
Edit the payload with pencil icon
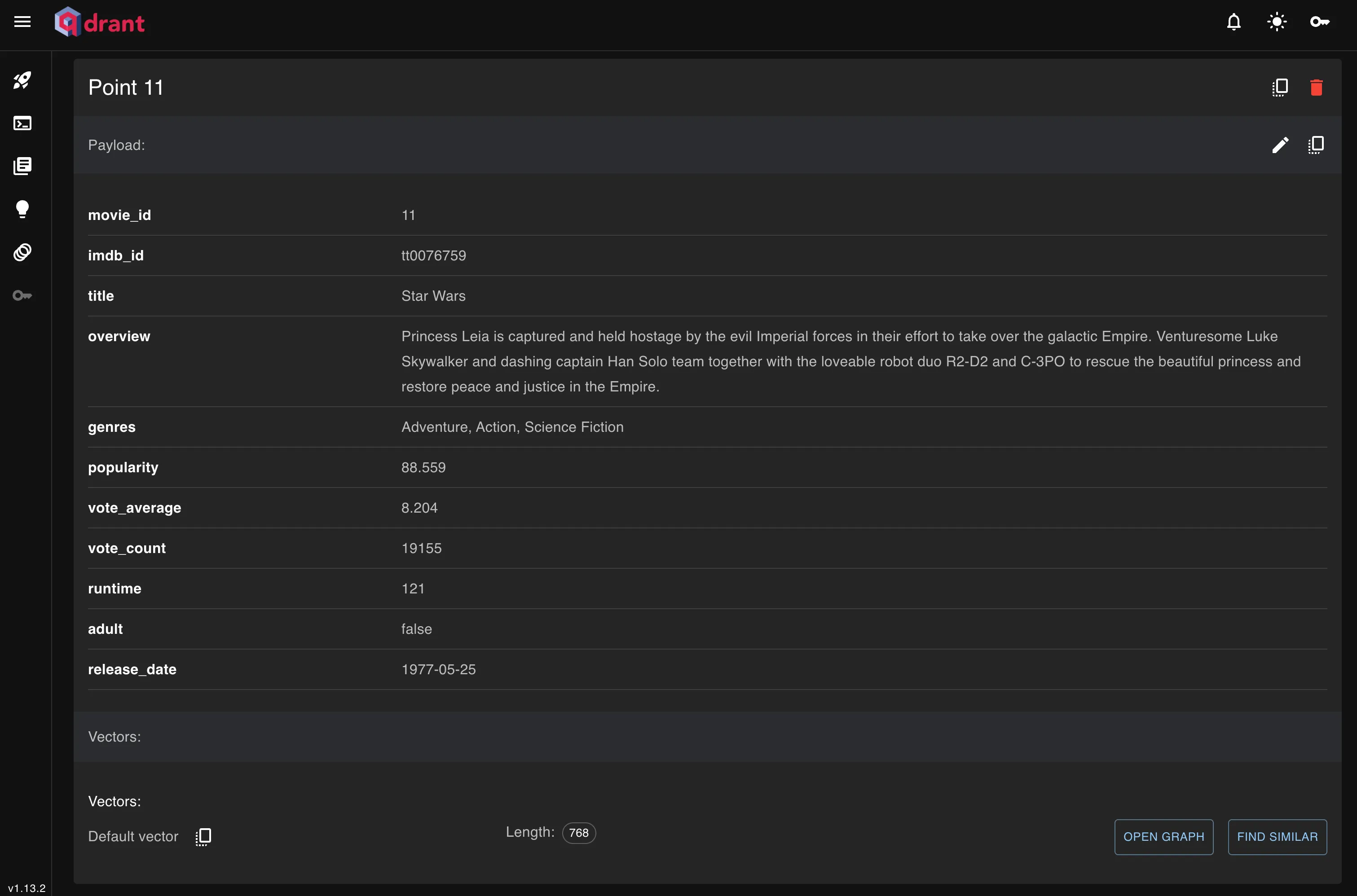click(1280, 145)
